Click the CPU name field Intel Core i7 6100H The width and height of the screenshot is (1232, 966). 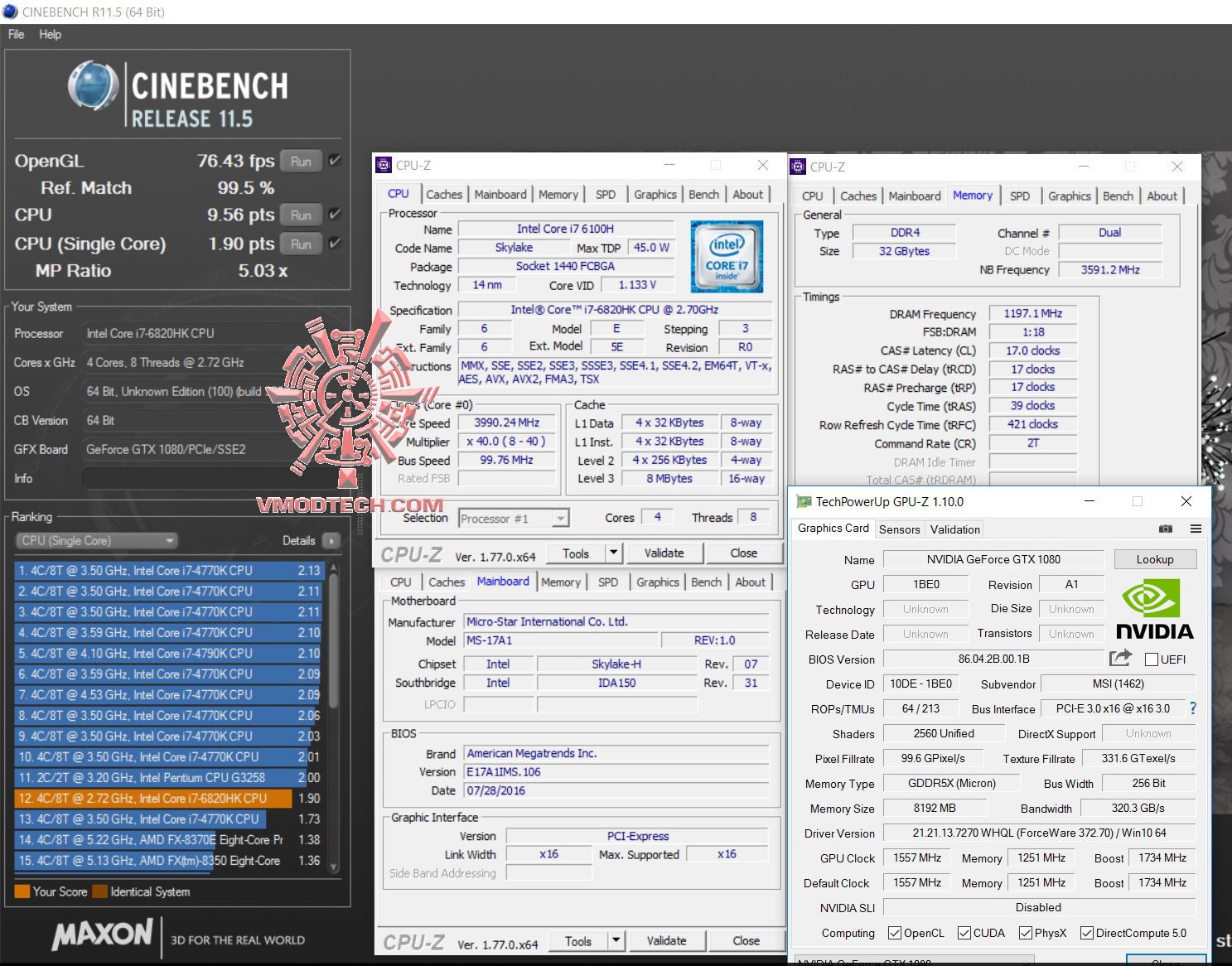(x=566, y=229)
